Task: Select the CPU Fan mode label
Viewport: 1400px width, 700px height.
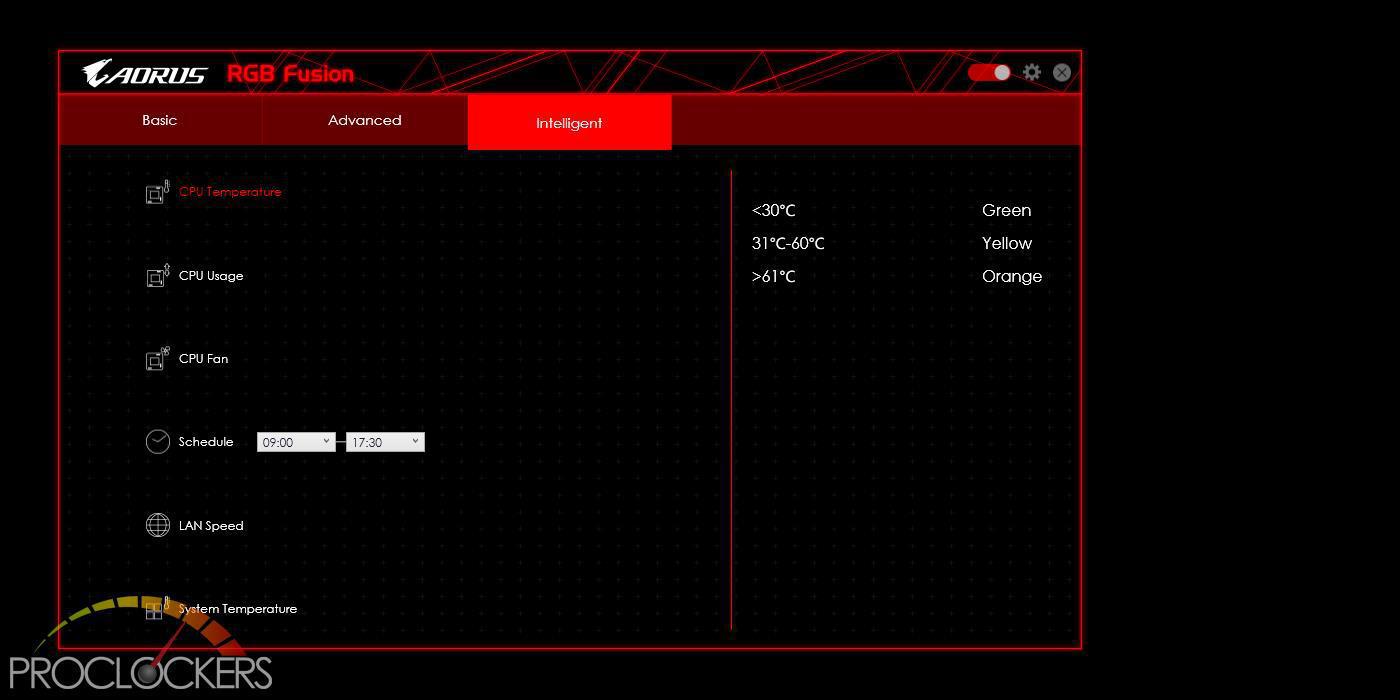Action: click(x=204, y=359)
